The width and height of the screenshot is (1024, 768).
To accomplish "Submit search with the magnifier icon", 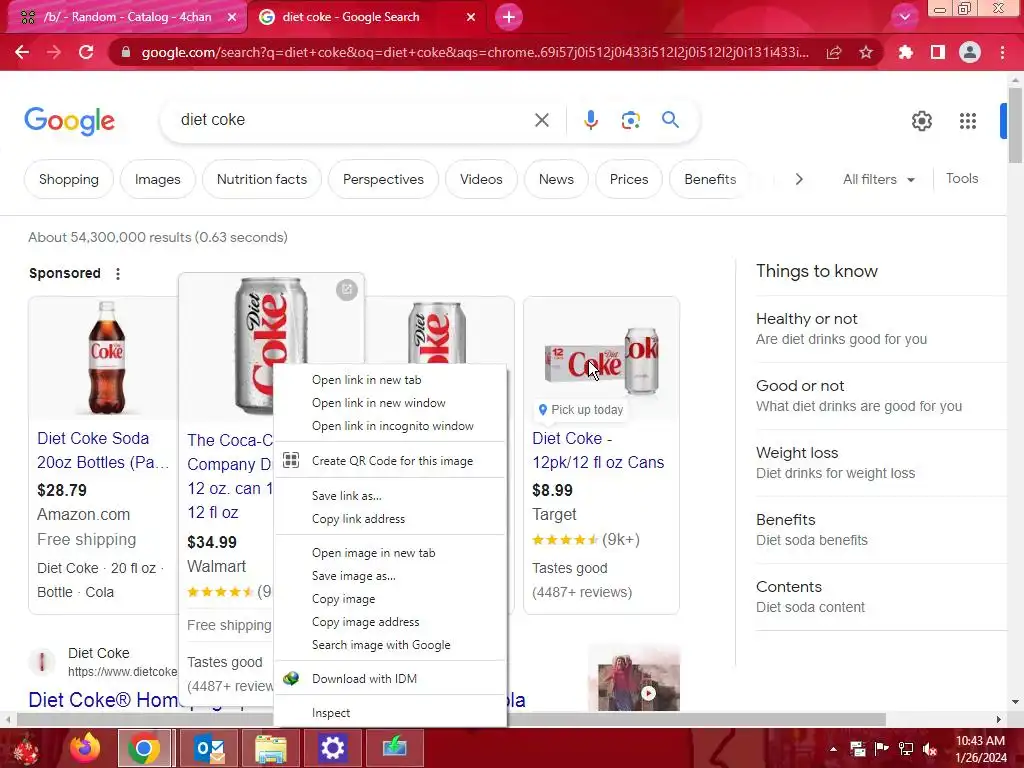I will pyautogui.click(x=670, y=120).
